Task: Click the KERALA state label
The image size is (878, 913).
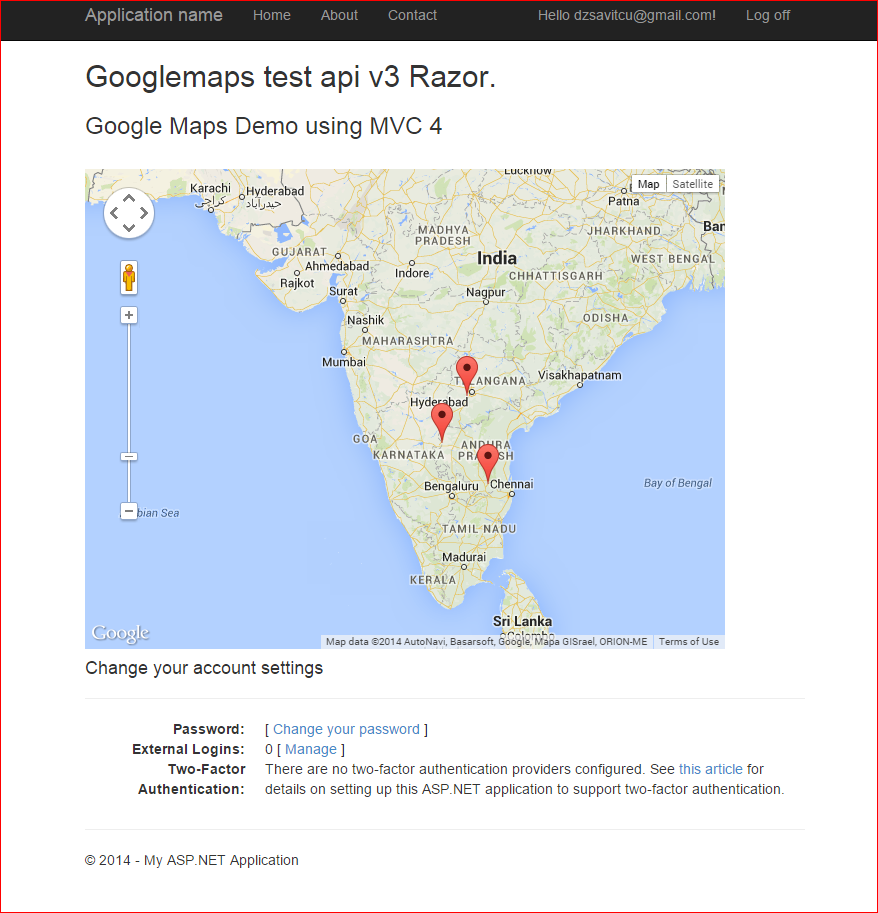Action: 433,580
